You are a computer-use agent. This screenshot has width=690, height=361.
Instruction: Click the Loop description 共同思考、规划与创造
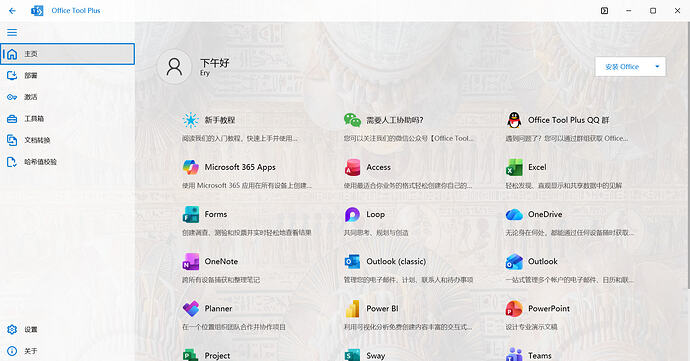376,232
